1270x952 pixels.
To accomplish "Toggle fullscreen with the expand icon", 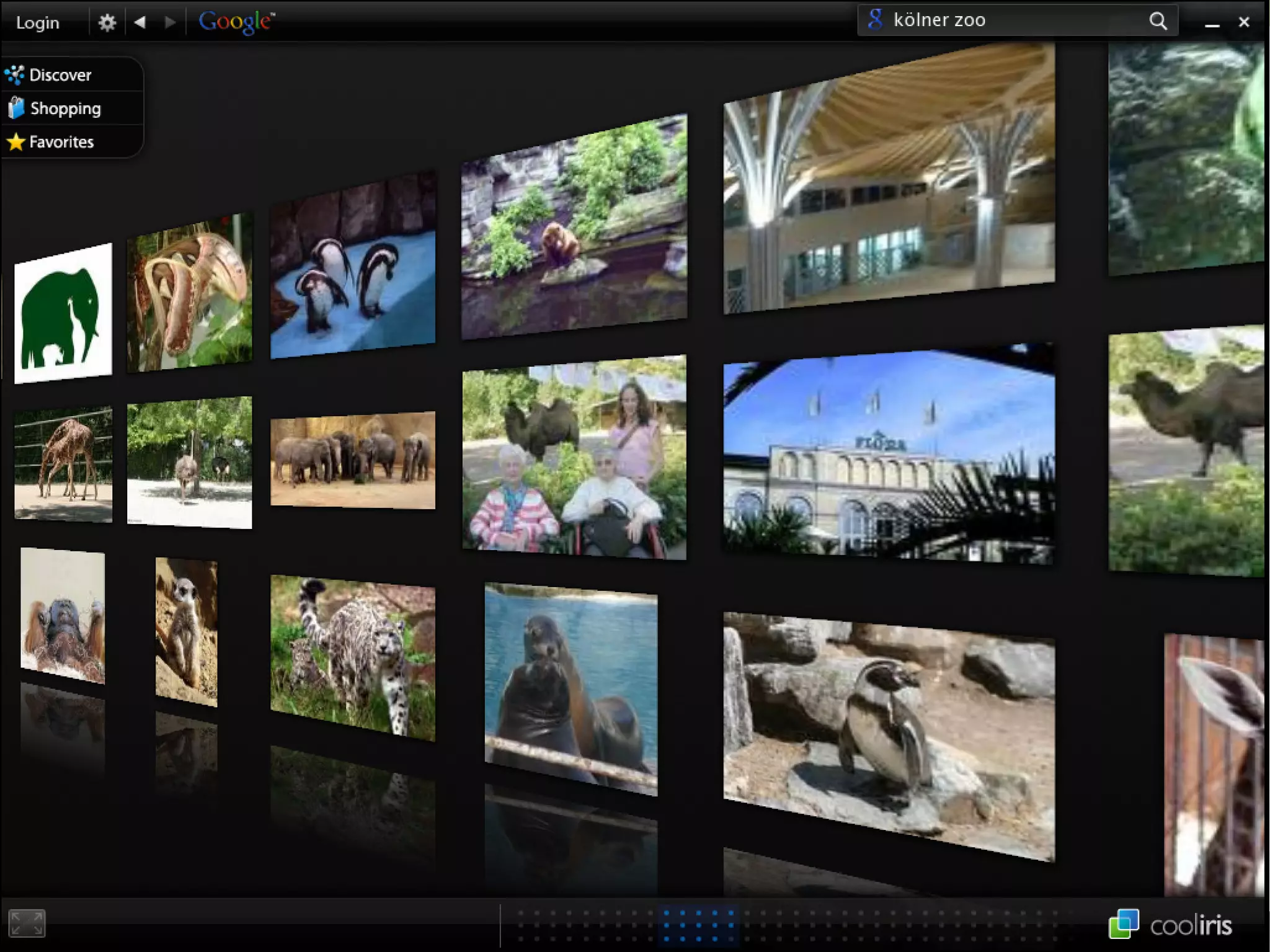I will point(27,923).
